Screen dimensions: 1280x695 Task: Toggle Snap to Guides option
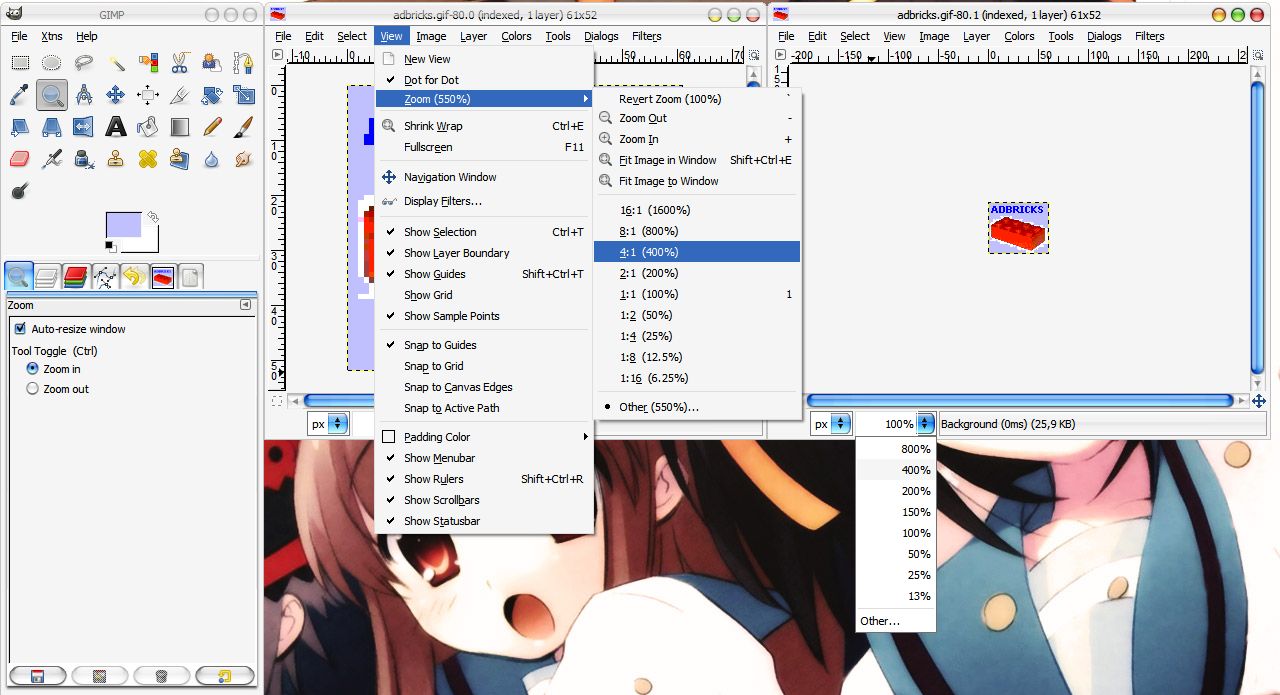pyautogui.click(x=484, y=345)
